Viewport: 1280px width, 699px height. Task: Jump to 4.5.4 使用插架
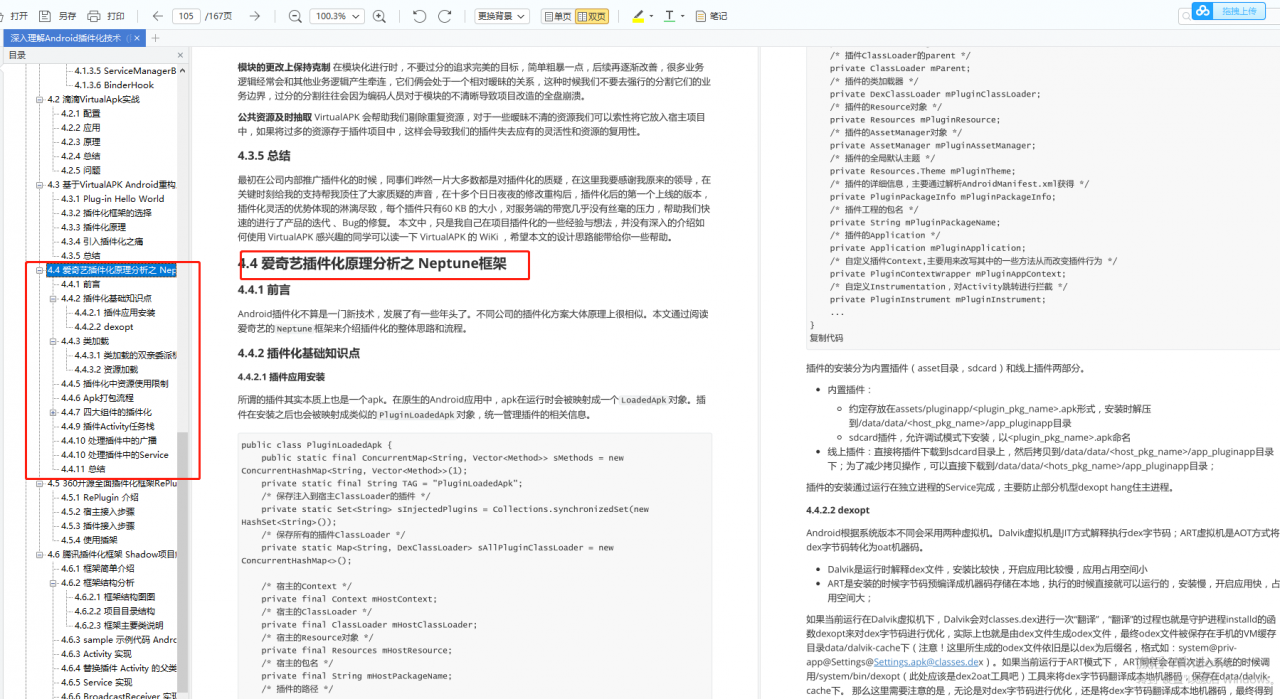pyautogui.click(x=89, y=540)
